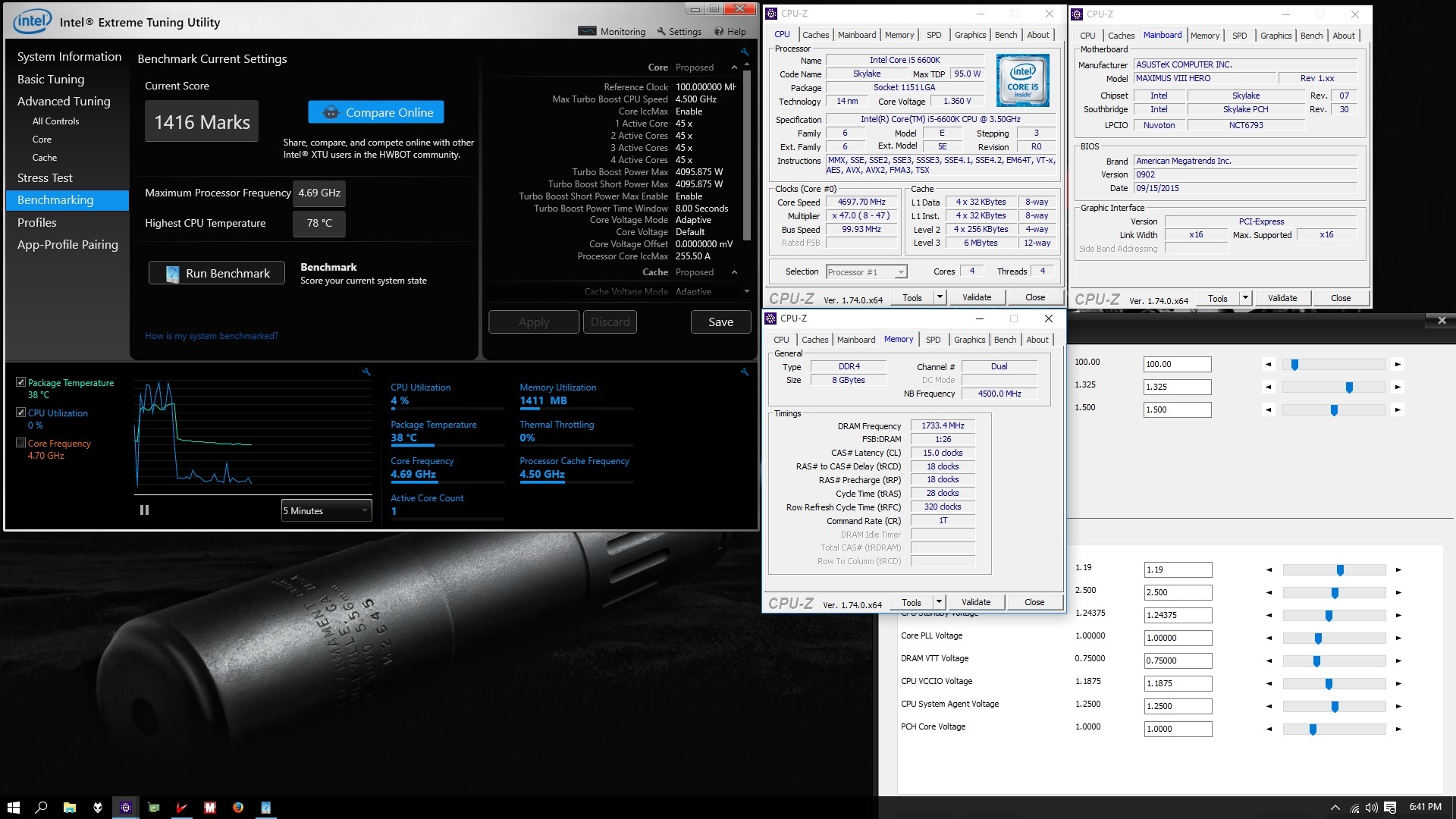
Task: Open the blue Intel XTU taskbar icon
Action: [266, 808]
